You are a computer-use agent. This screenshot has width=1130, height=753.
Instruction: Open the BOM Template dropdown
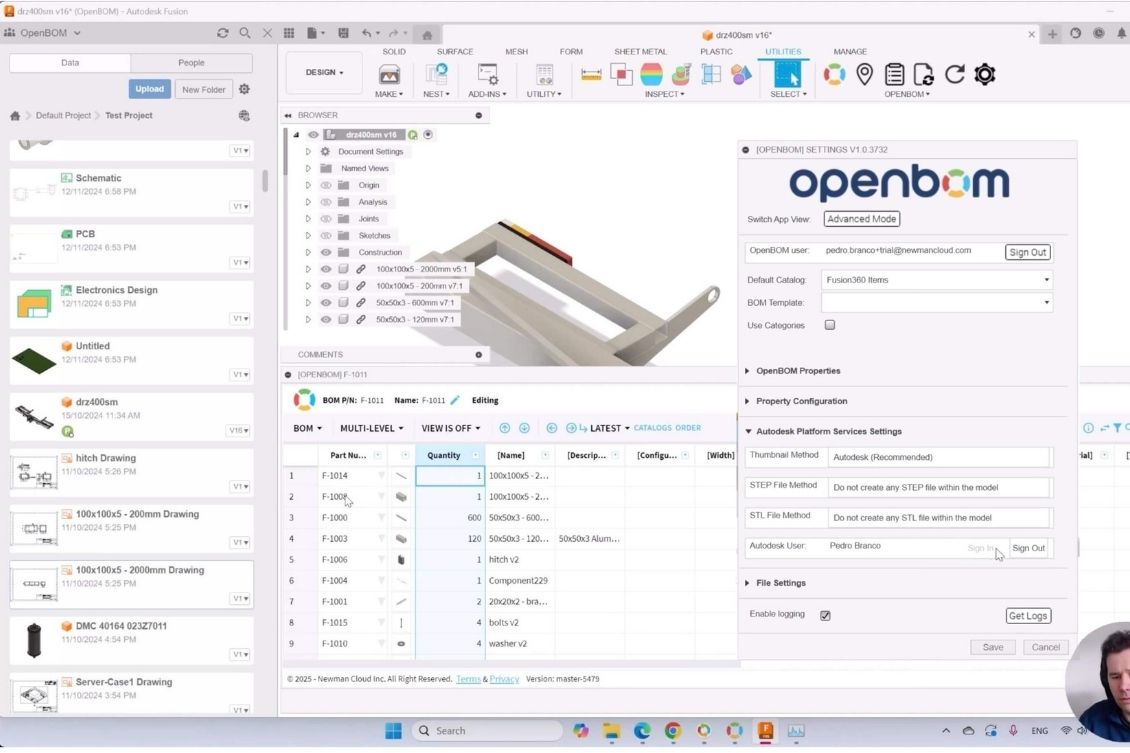click(x=936, y=303)
